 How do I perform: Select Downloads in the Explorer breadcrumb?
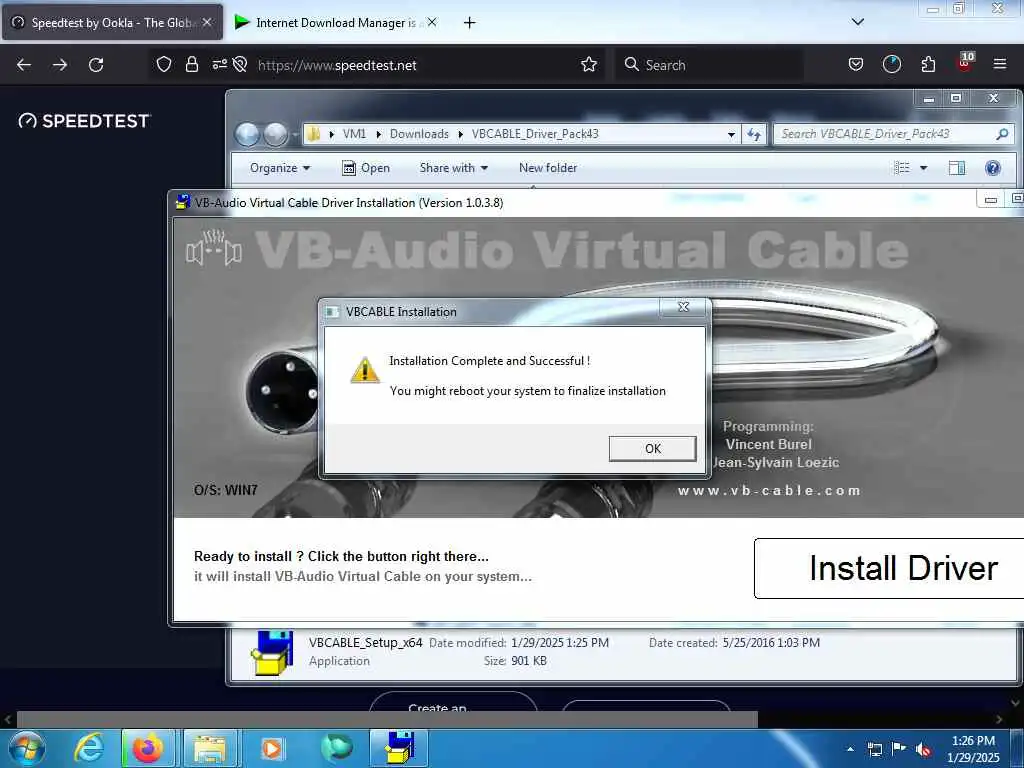[419, 134]
